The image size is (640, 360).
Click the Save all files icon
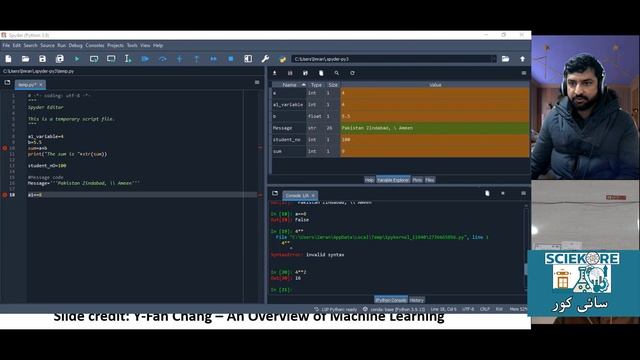click(60, 59)
